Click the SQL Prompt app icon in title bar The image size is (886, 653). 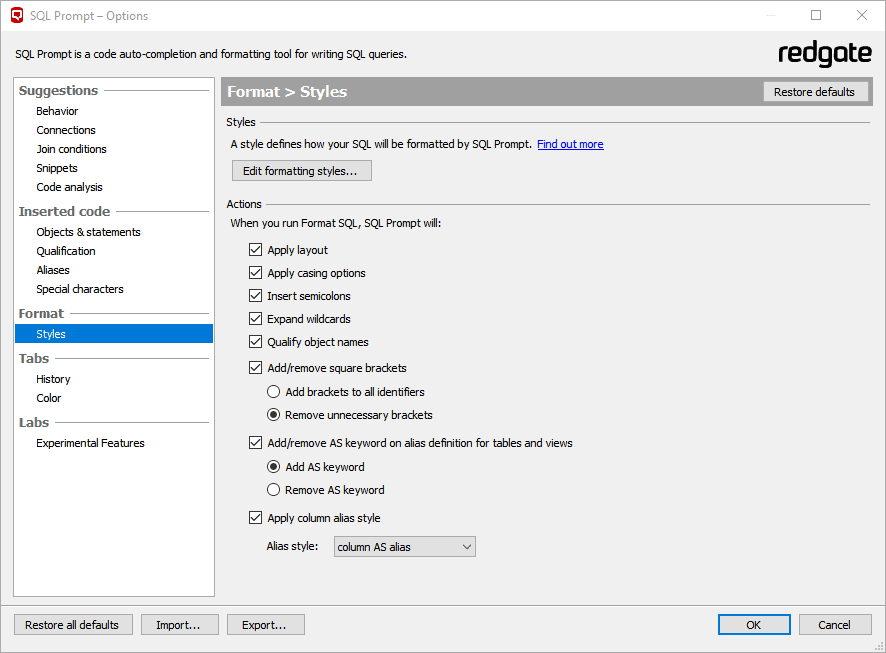pyautogui.click(x=18, y=15)
